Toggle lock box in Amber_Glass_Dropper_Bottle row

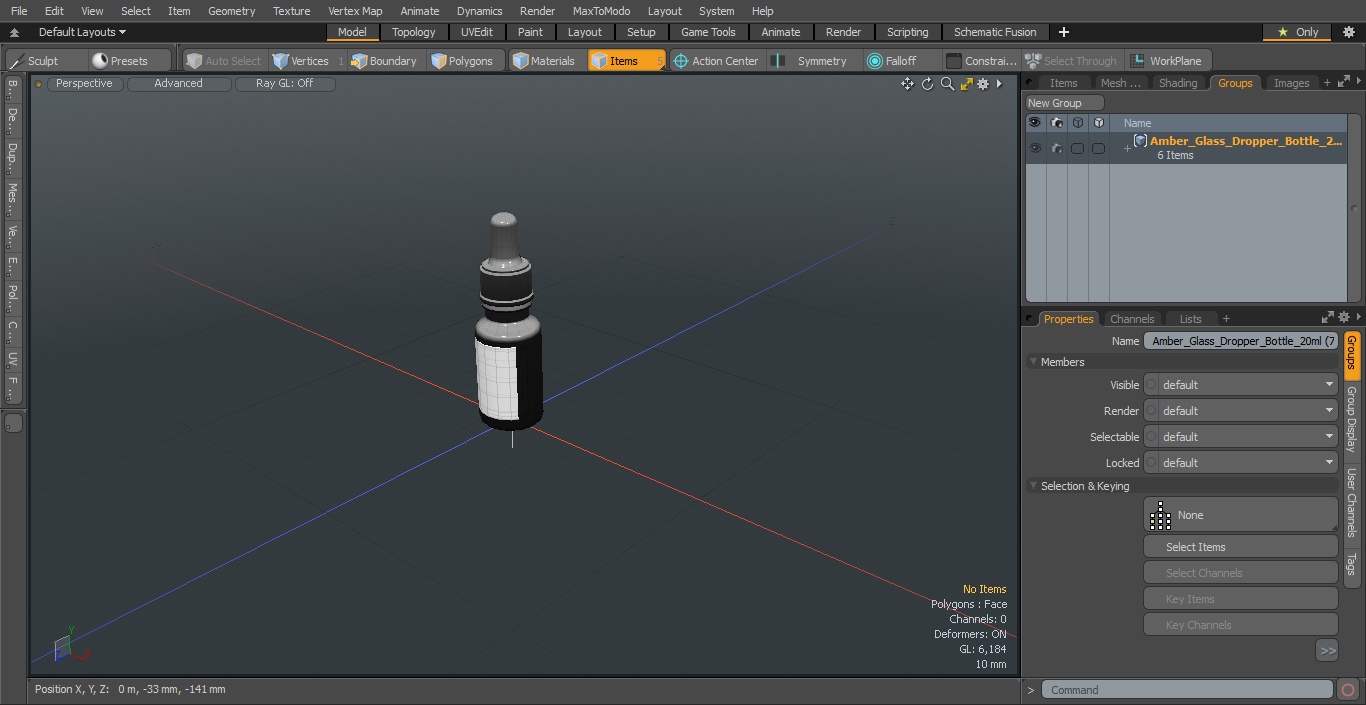click(x=1098, y=148)
